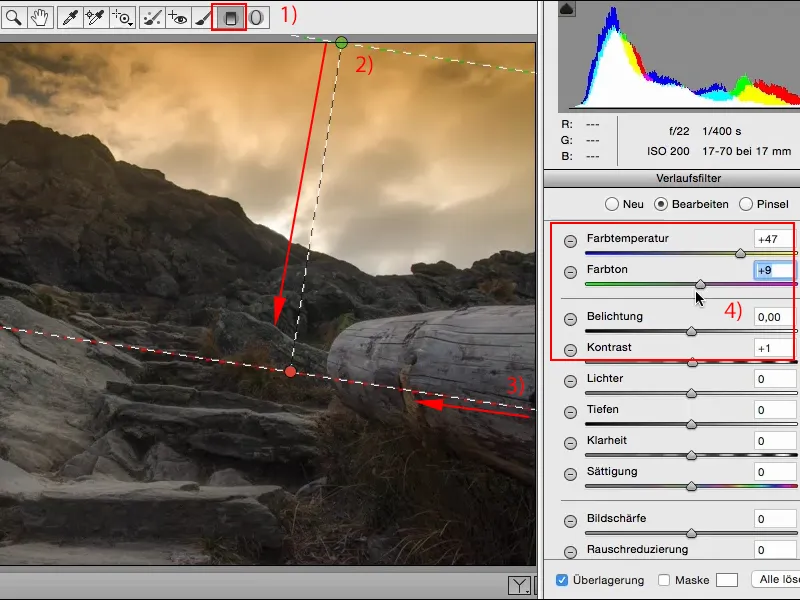Select the Color Sampler tool
This screenshot has height=600, width=800.
point(95,18)
